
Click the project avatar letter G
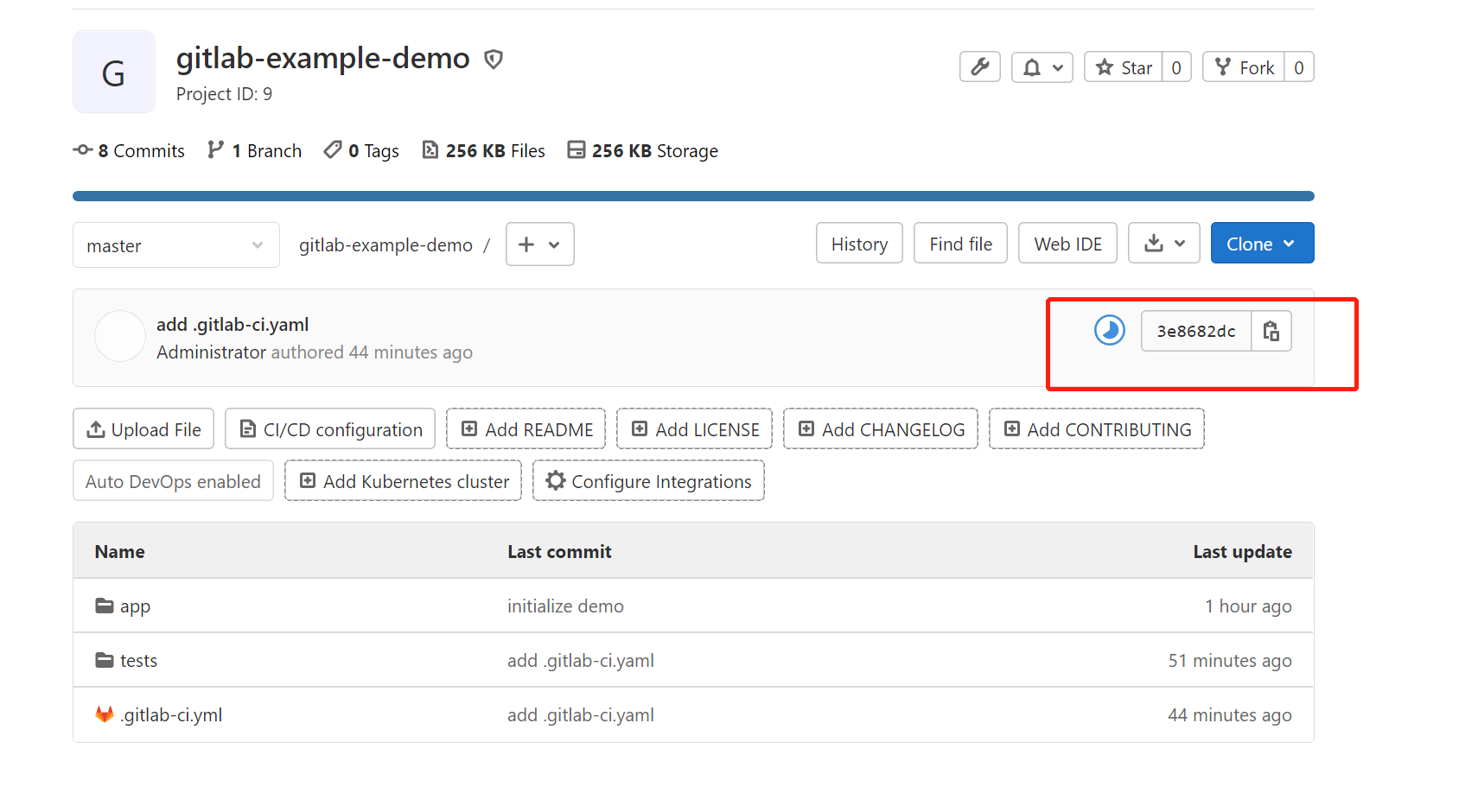point(114,72)
